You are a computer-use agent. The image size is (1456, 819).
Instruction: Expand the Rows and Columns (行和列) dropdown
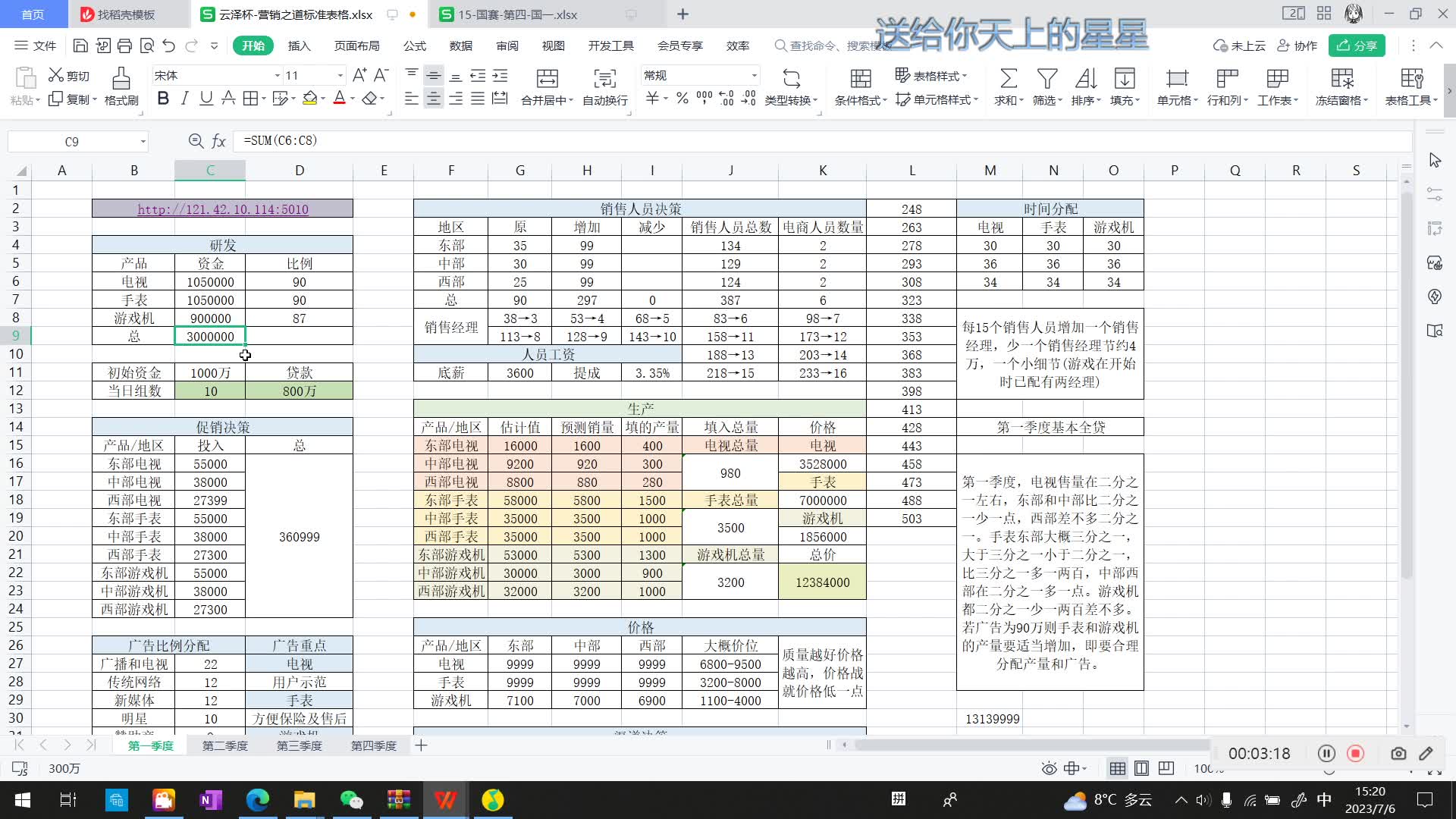[1244, 100]
